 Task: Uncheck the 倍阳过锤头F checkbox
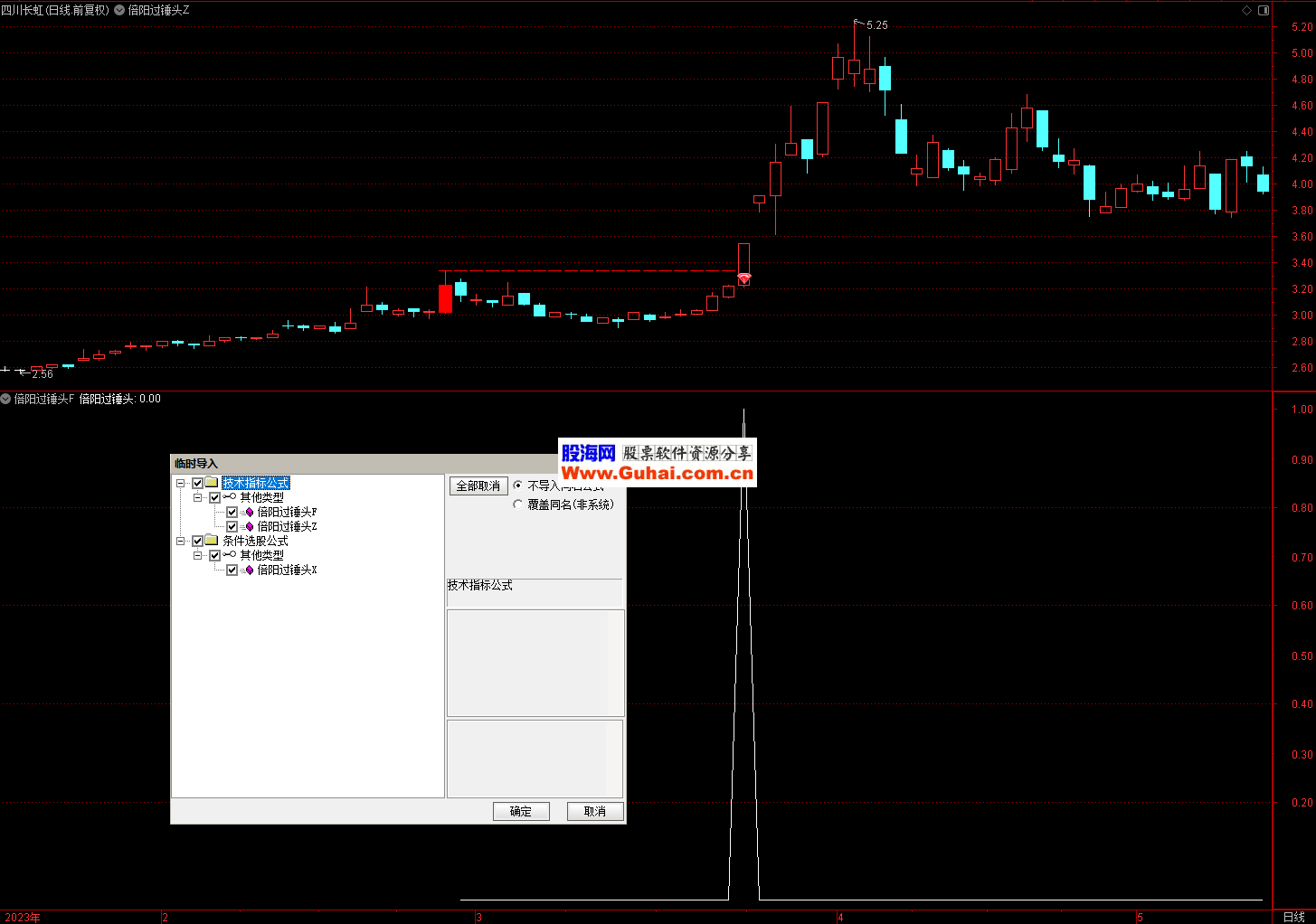(232, 512)
